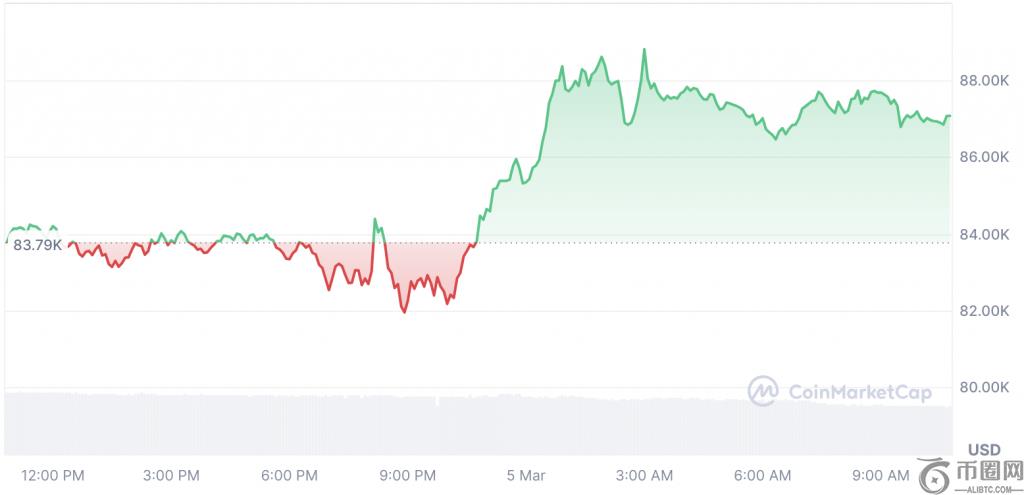
Task: Select the 3:00 PM time axis label
Action: click(x=174, y=473)
